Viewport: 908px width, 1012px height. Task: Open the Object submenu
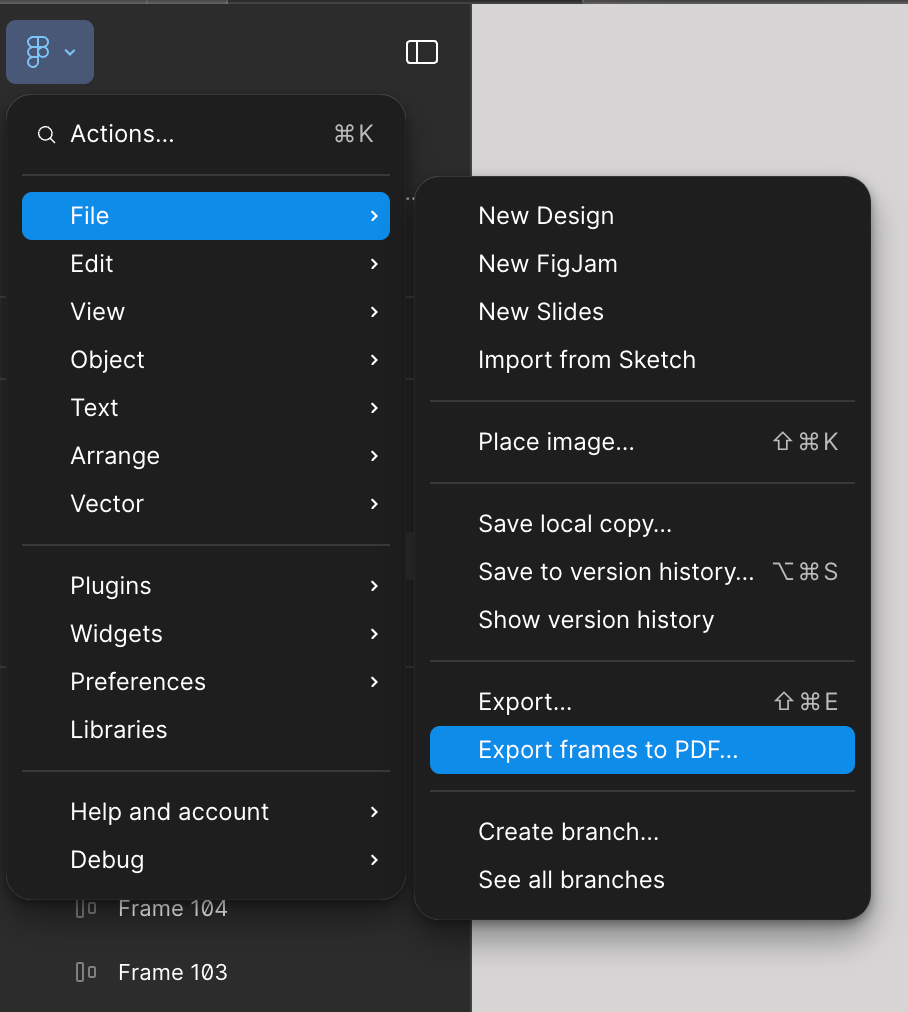[206, 359]
